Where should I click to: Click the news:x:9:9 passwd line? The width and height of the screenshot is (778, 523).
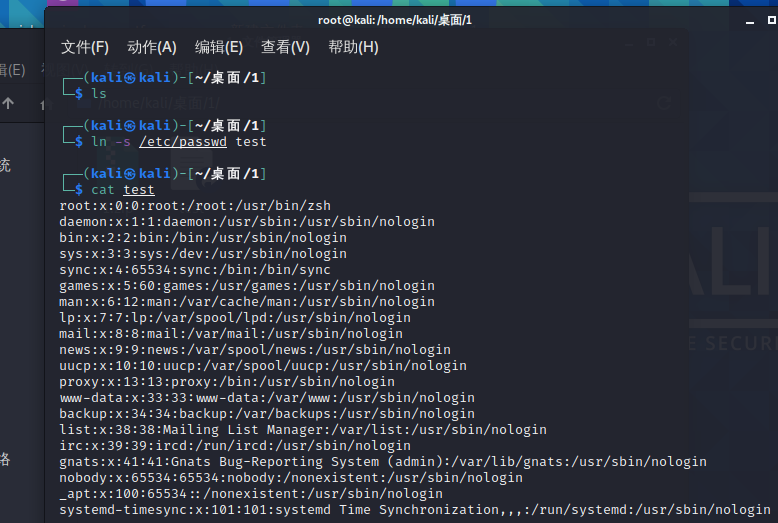pyautogui.click(x=255, y=349)
